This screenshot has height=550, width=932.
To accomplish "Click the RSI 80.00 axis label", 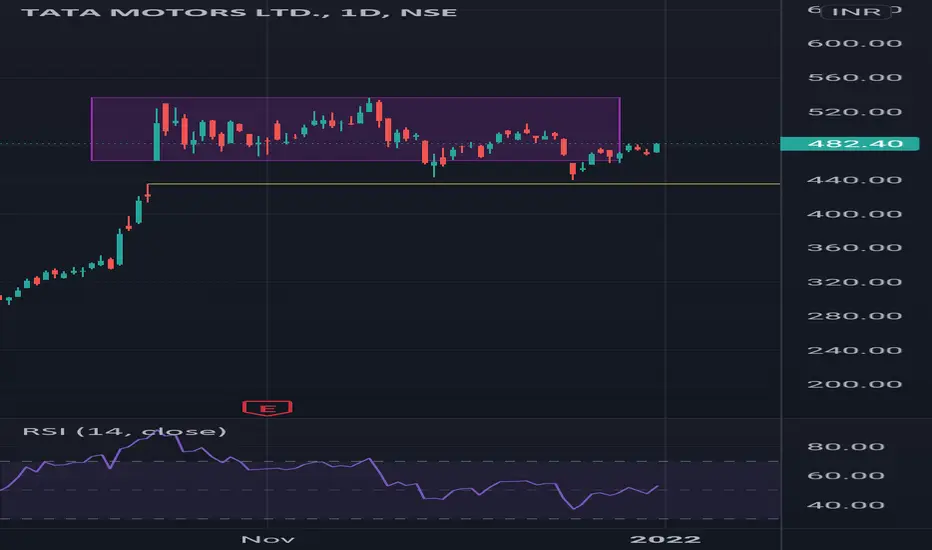I will coord(846,447).
